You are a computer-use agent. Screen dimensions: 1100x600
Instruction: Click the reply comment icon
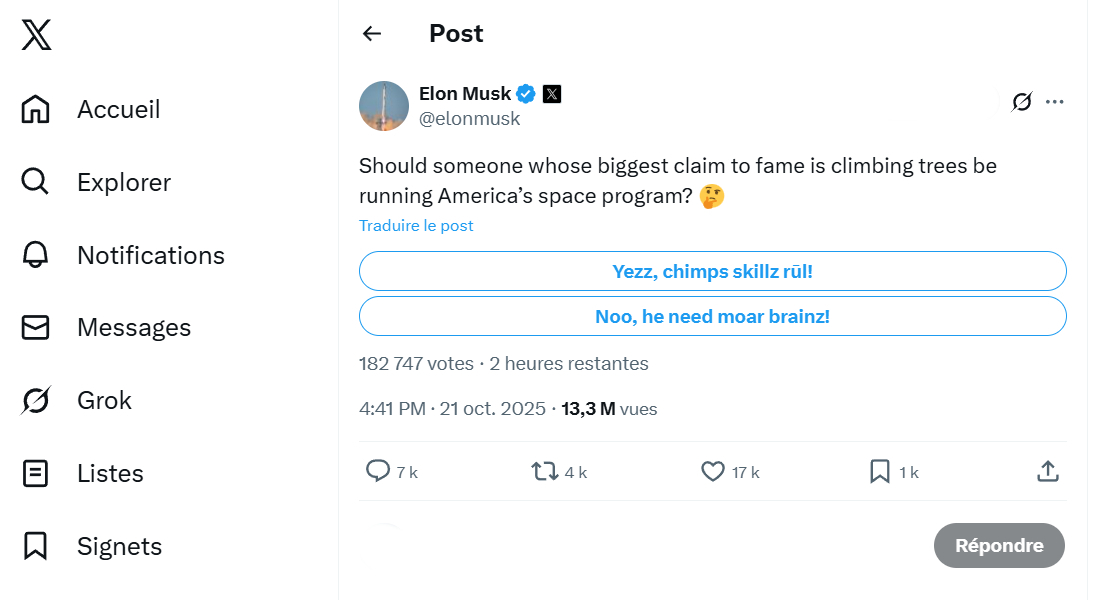tap(378, 471)
